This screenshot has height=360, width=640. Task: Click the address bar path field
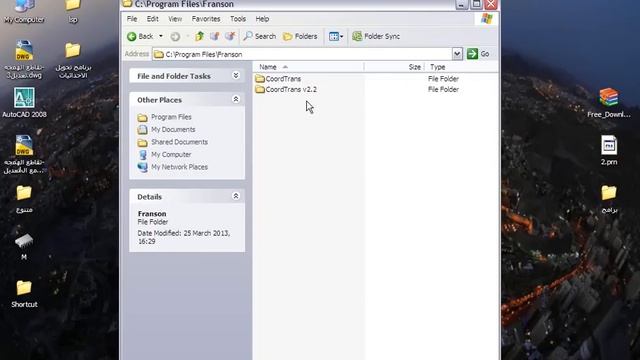click(x=302, y=54)
